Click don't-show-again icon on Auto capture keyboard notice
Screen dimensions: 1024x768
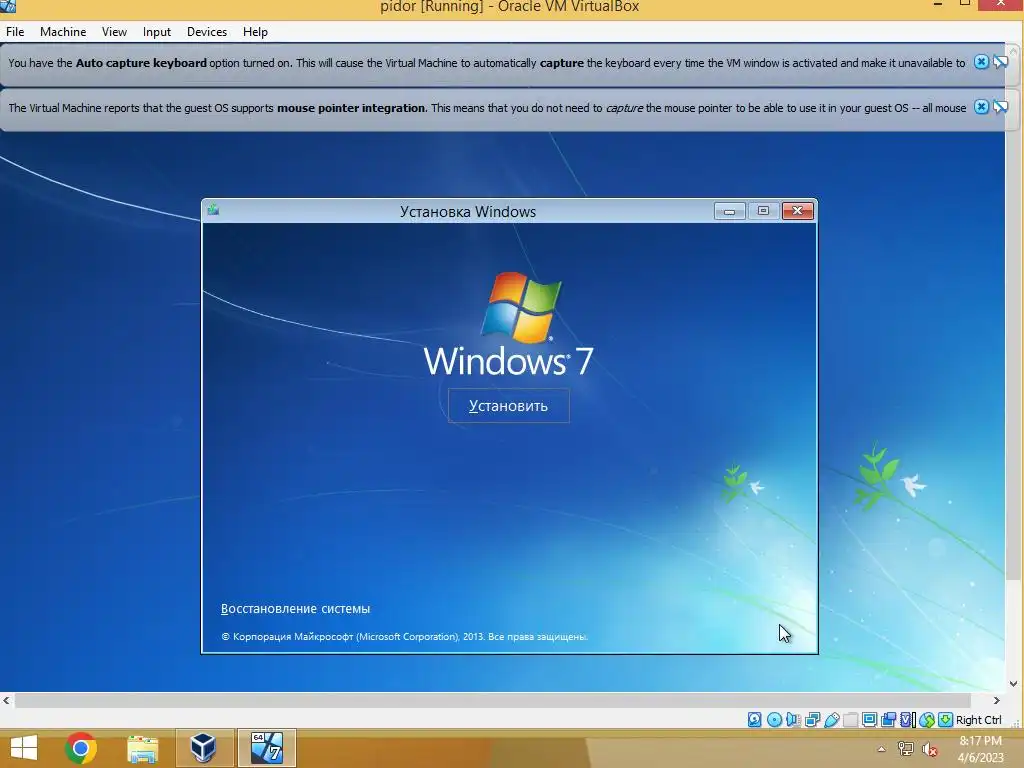[x=1000, y=62]
